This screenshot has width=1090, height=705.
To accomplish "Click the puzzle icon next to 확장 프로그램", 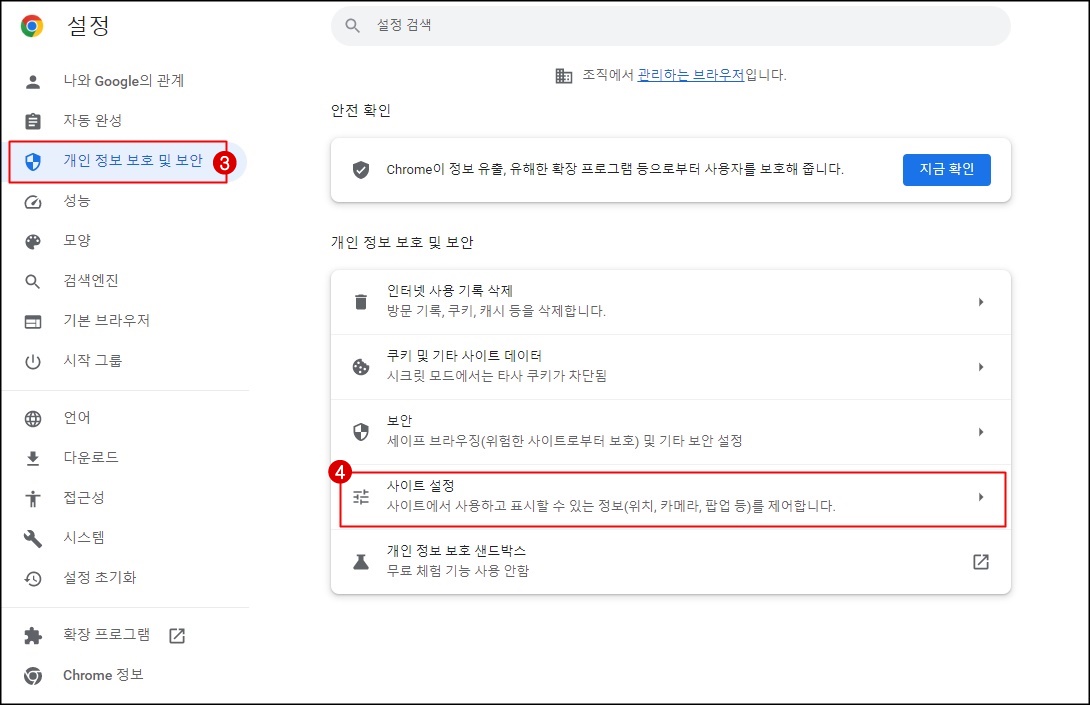I will point(31,636).
